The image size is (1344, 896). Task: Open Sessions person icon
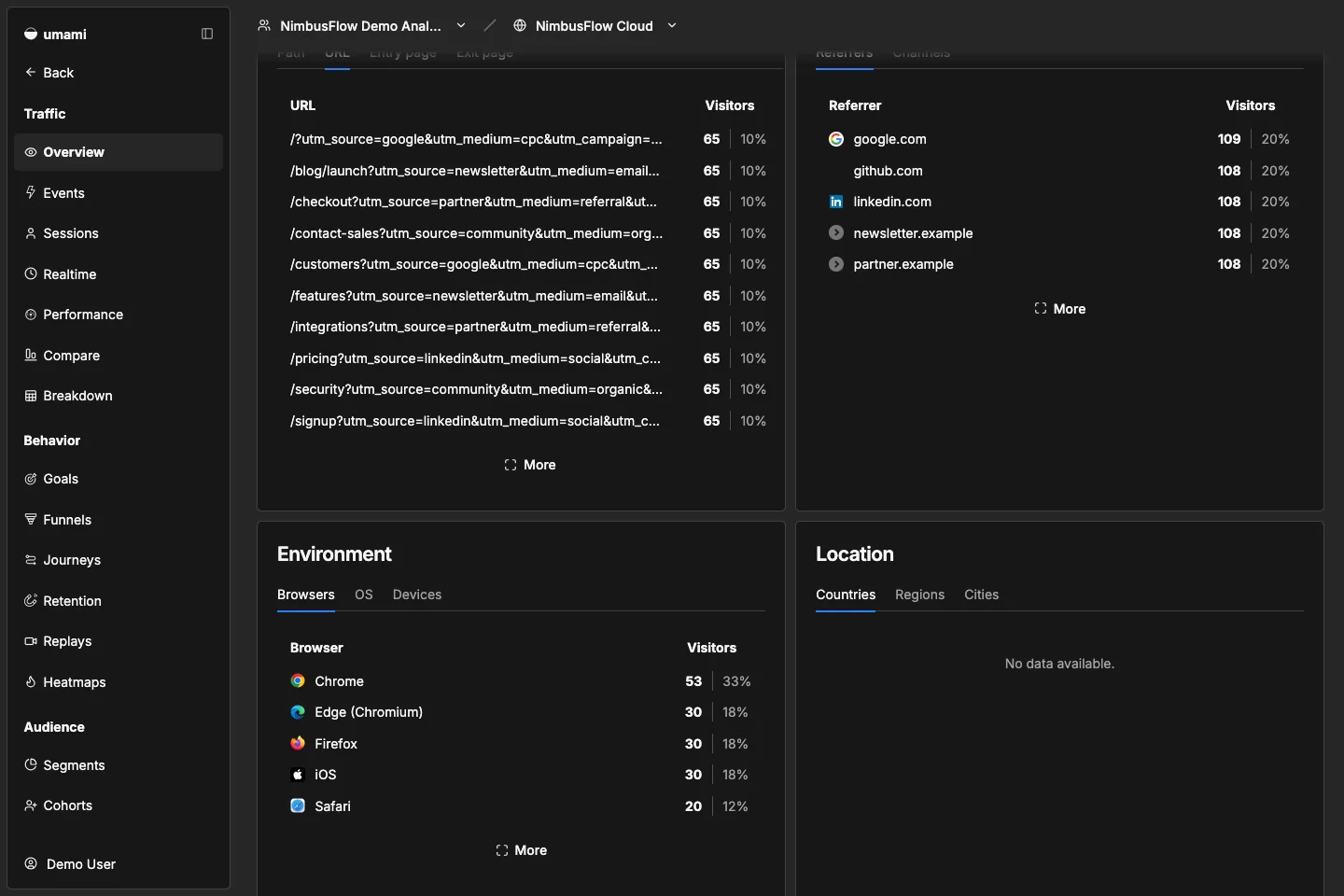point(31,233)
